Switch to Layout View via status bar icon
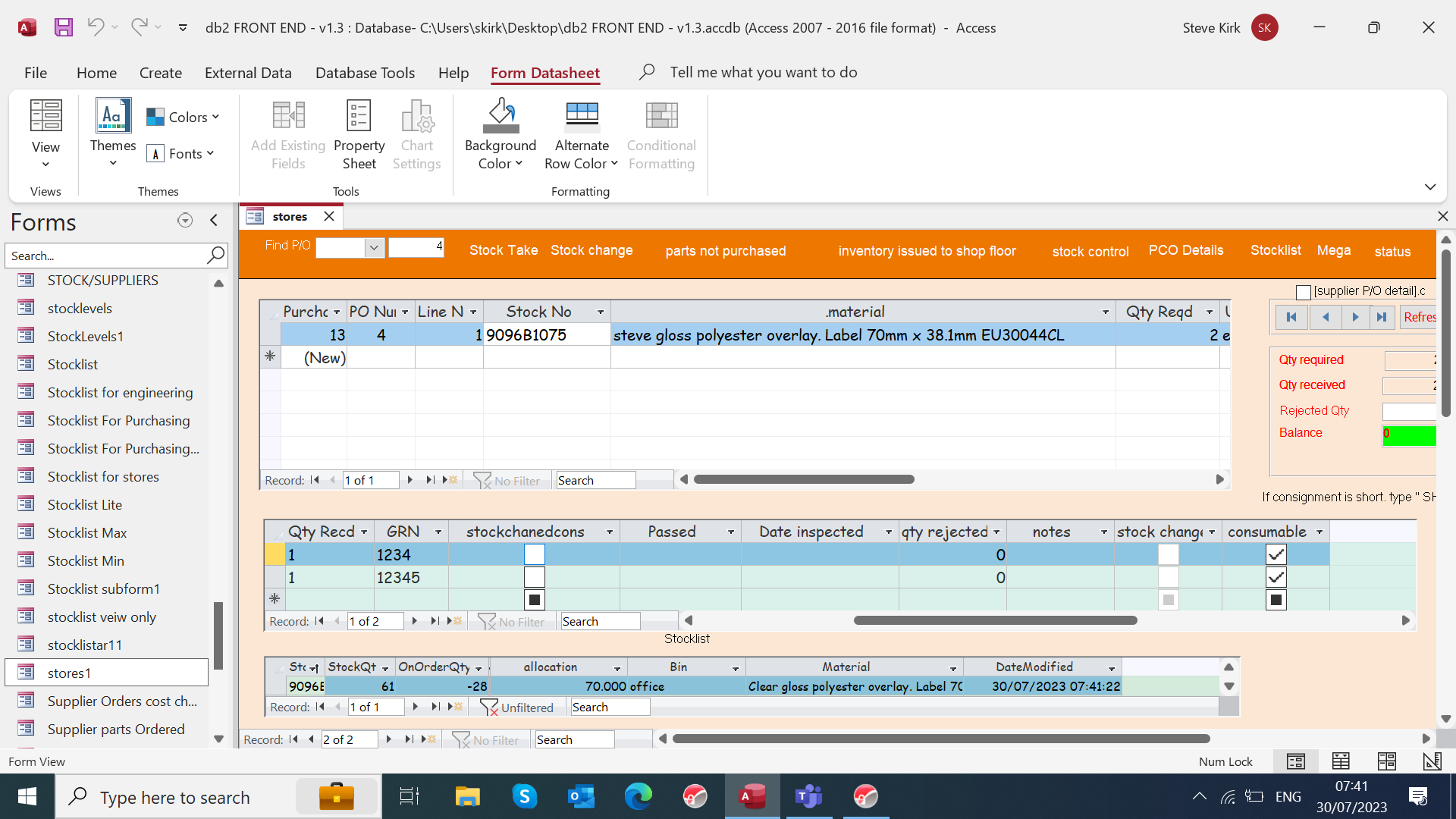 1387,761
